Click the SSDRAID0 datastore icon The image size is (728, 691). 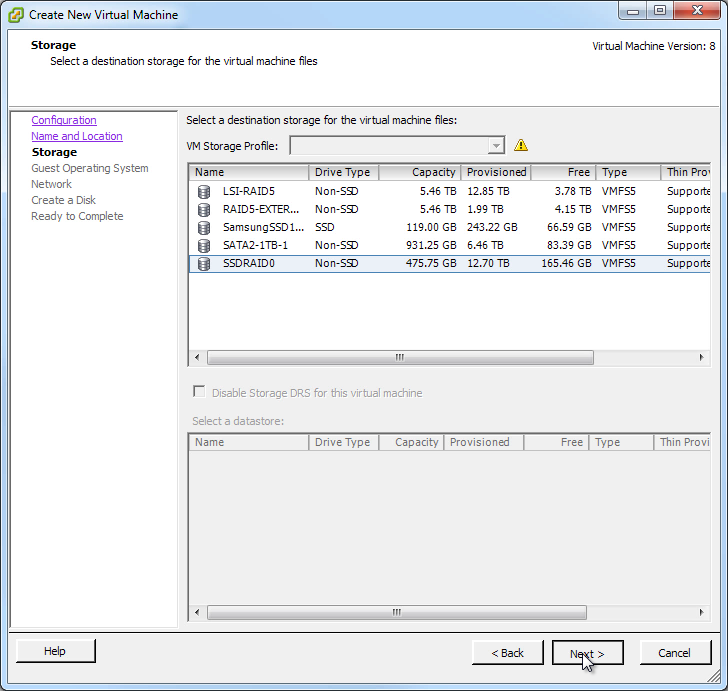point(204,263)
